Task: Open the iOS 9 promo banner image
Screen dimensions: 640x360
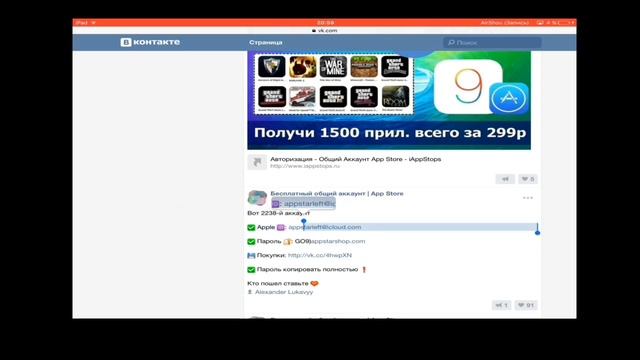Action: coord(389,100)
